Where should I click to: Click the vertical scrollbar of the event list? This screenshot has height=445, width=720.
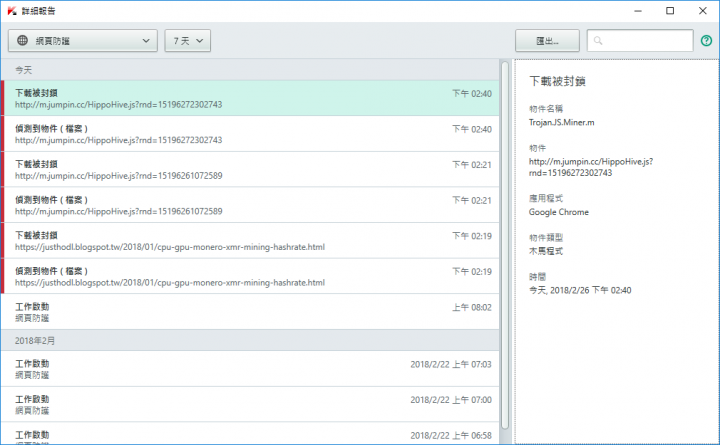(505, 245)
